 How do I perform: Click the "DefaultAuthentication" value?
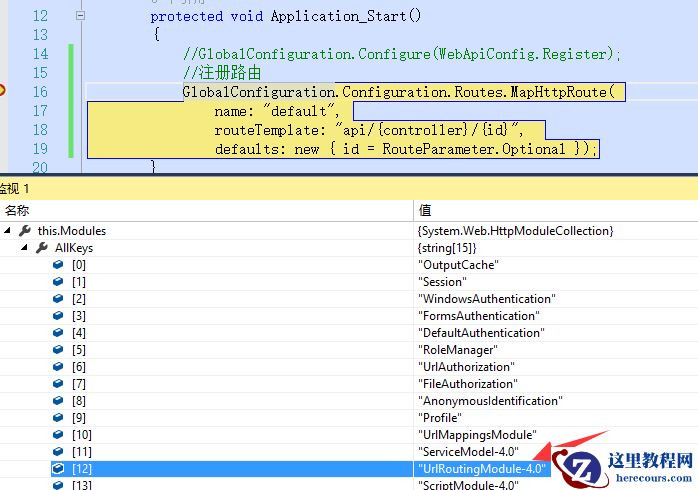[481, 332]
